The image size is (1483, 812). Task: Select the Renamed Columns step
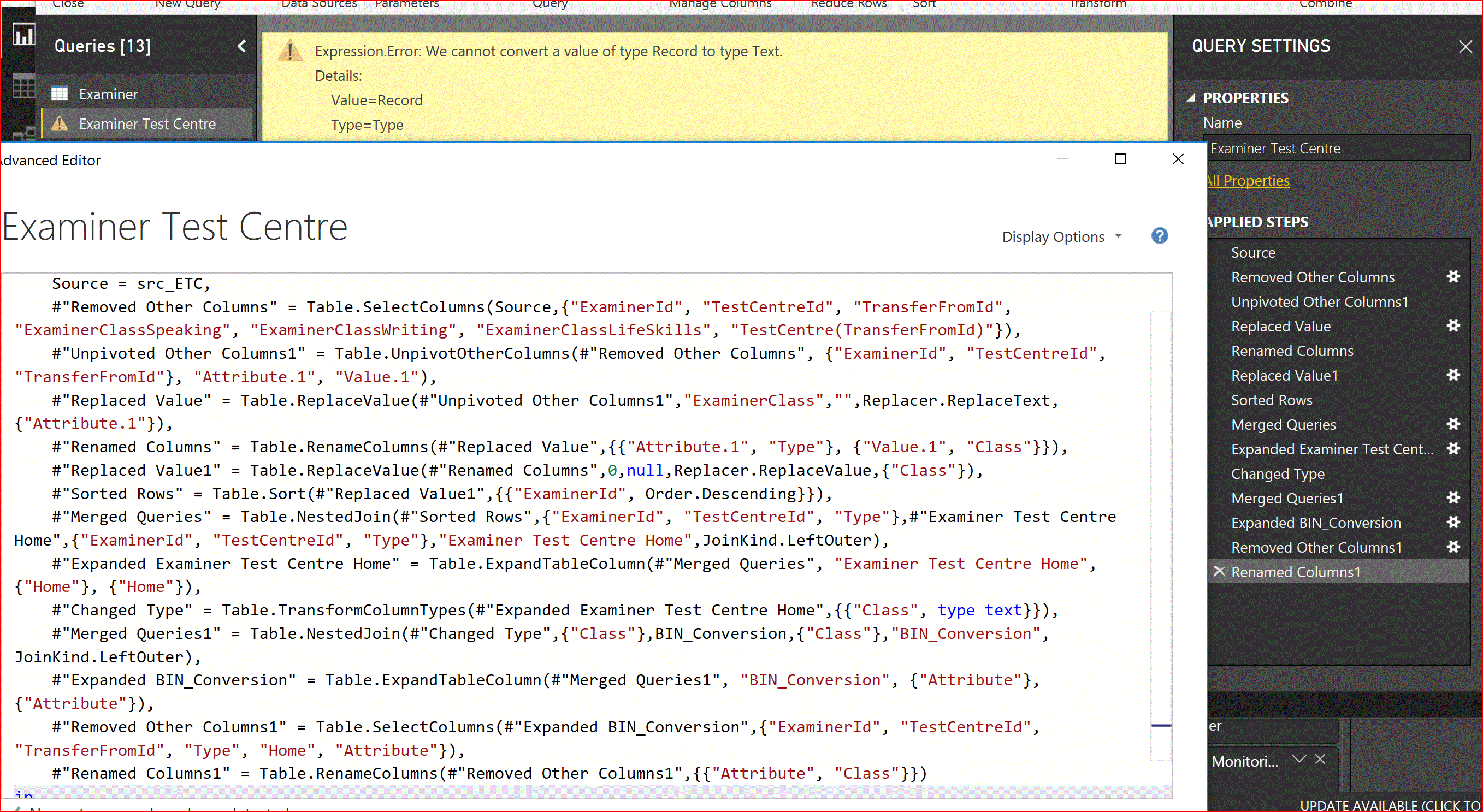[1292, 351]
